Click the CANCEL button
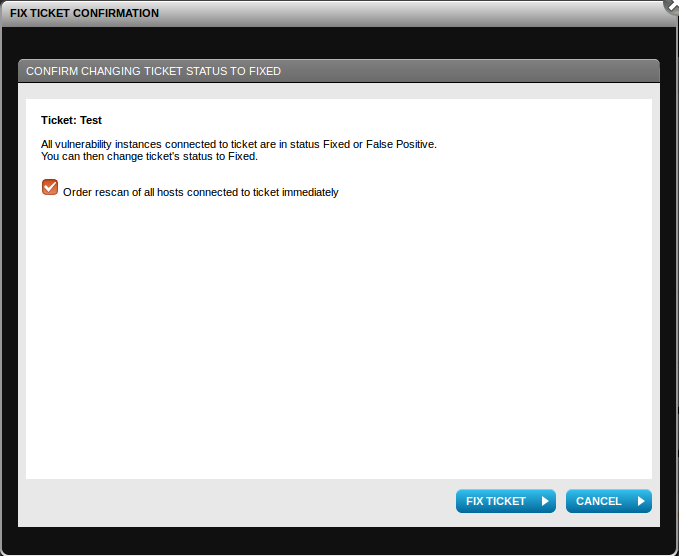The width and height of the screenshot is (679, 556). (608, 501)
